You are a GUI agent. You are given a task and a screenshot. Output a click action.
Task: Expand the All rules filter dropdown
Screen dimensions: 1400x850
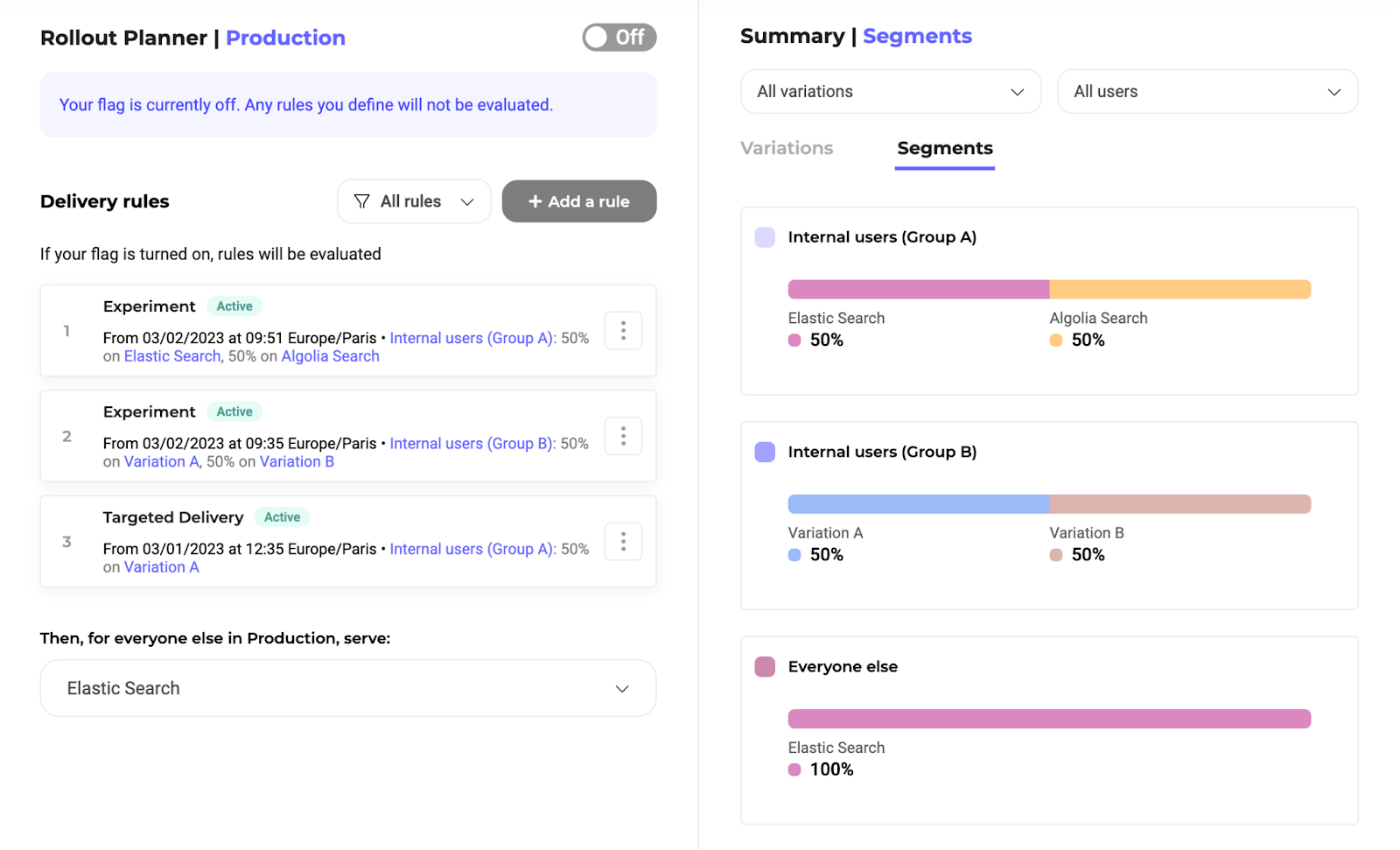tap(414, 201)
